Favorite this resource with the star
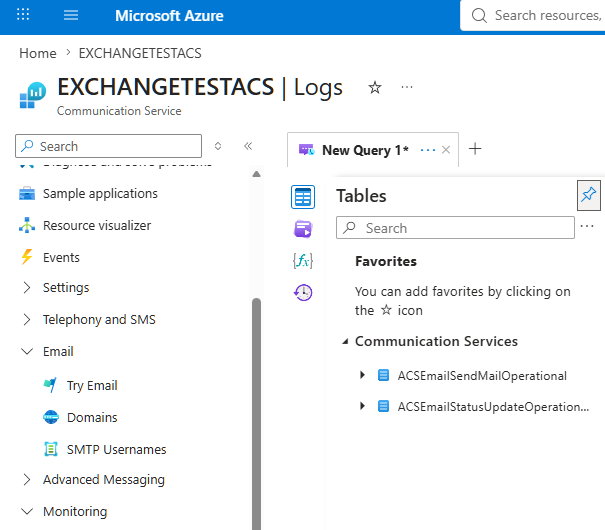 pyautogui.click(x=375, y=88)
